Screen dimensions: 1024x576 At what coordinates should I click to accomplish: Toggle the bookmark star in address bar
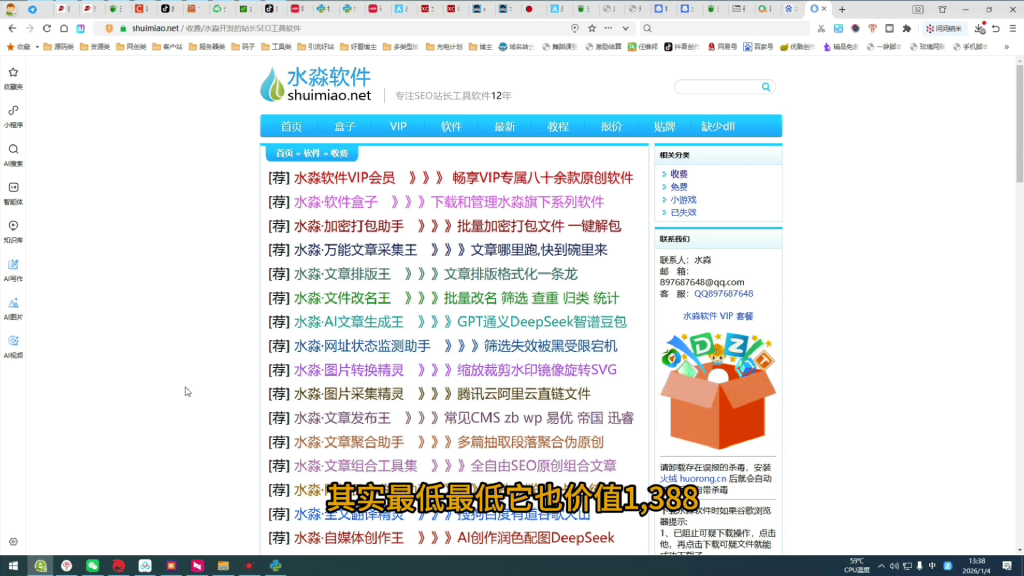click(592, 27)
